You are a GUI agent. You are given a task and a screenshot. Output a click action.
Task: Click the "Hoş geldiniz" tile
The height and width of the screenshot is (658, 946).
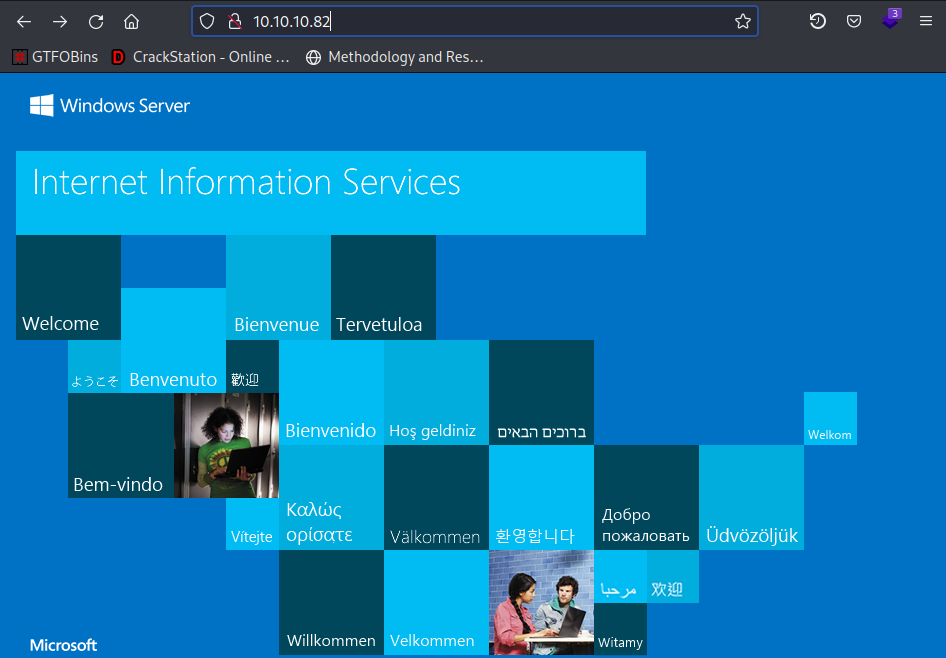(x=436, y=393)
